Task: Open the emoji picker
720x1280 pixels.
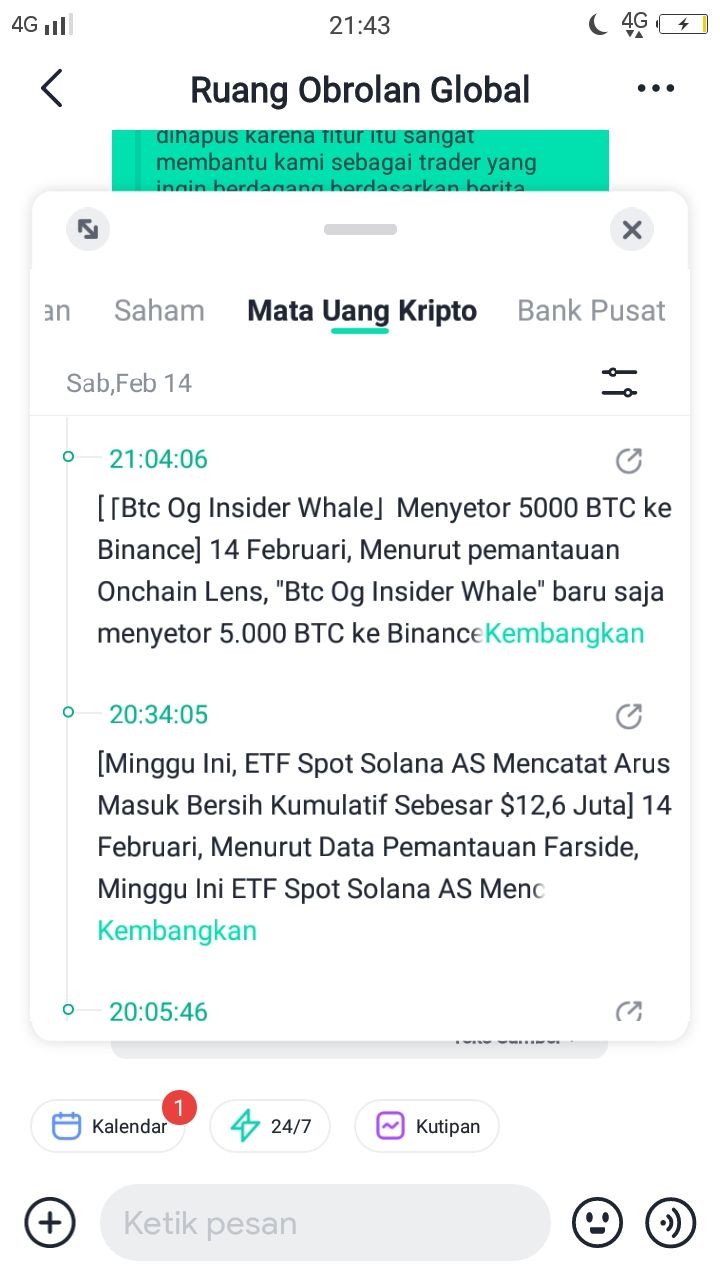Action: 597,1222
